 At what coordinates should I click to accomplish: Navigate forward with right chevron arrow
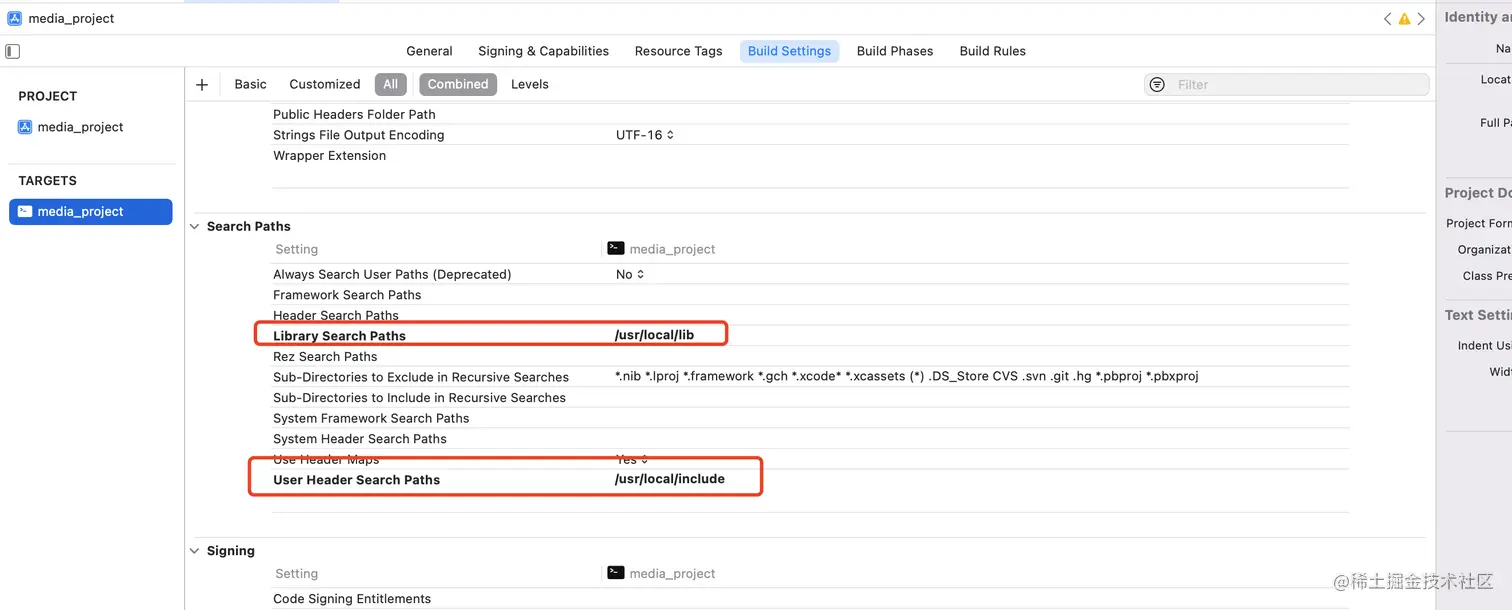pos(1421,19)
